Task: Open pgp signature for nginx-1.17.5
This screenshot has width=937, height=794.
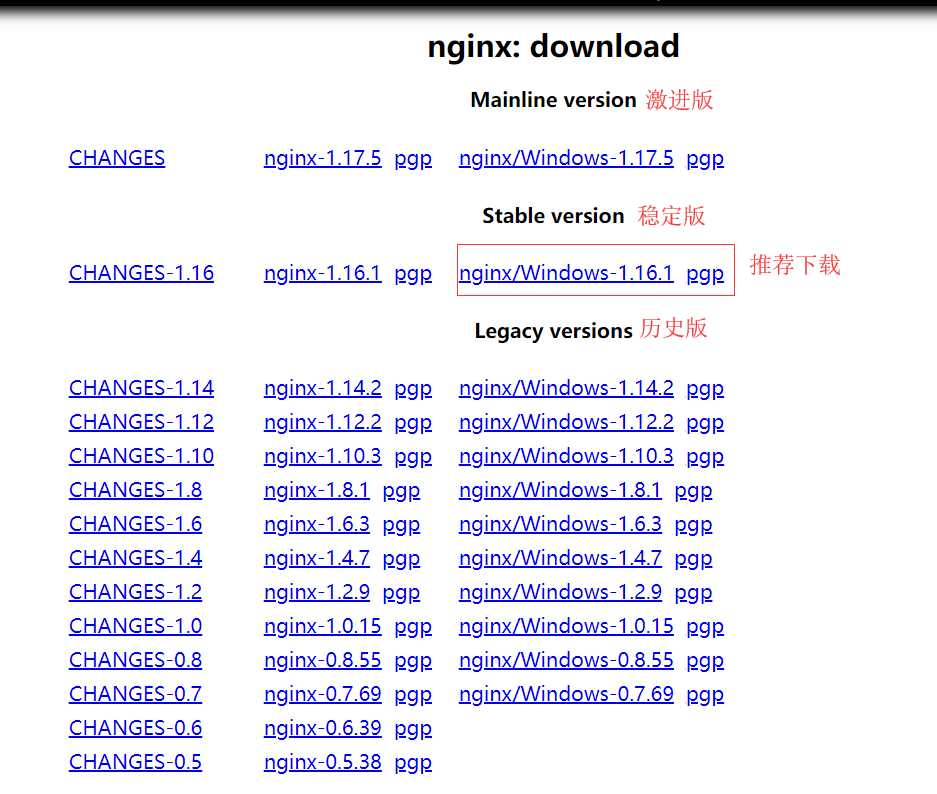Action: pyautogui.click(x=413, y=160)
